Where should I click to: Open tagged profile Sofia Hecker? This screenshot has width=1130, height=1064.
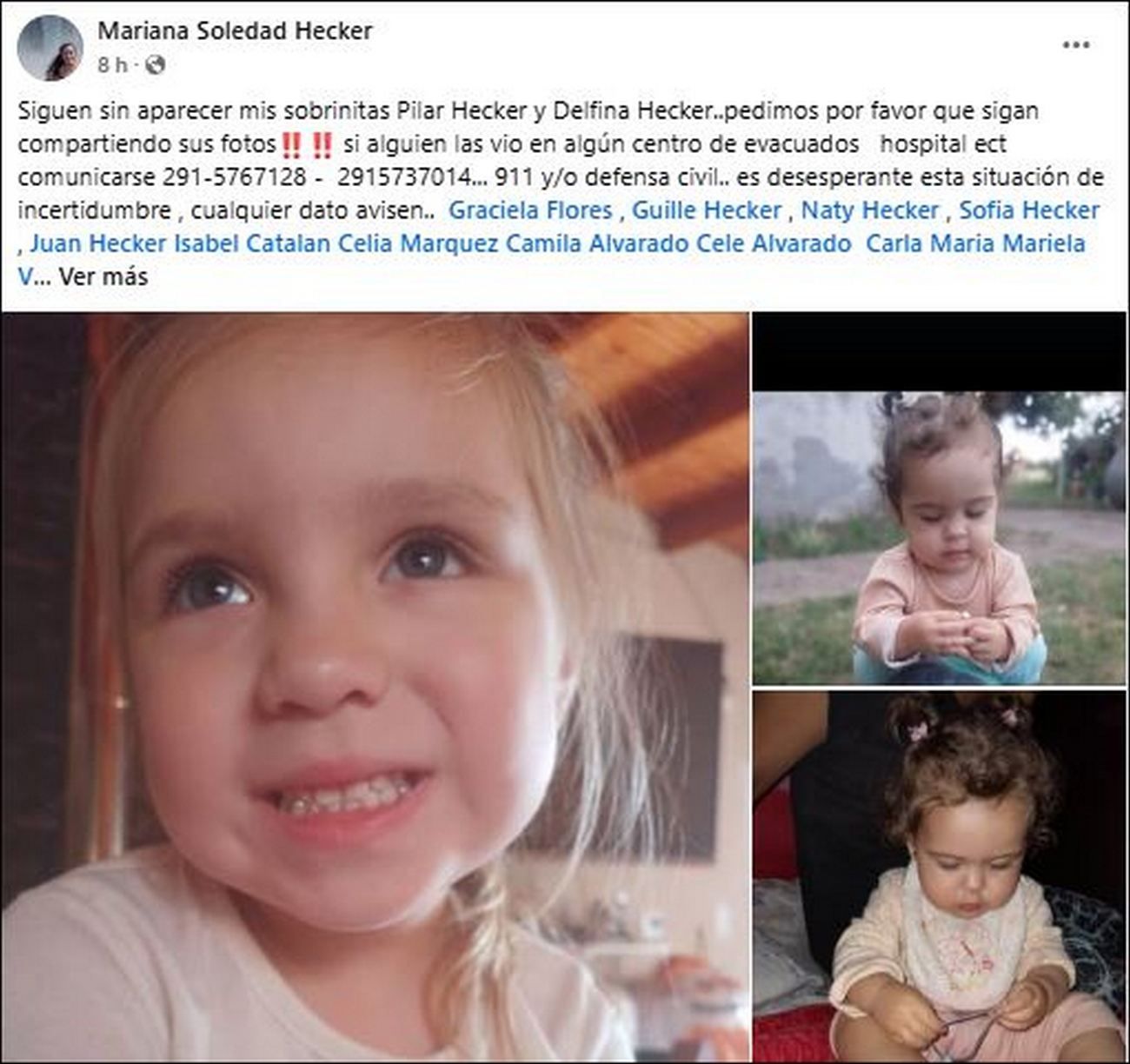1029,210
